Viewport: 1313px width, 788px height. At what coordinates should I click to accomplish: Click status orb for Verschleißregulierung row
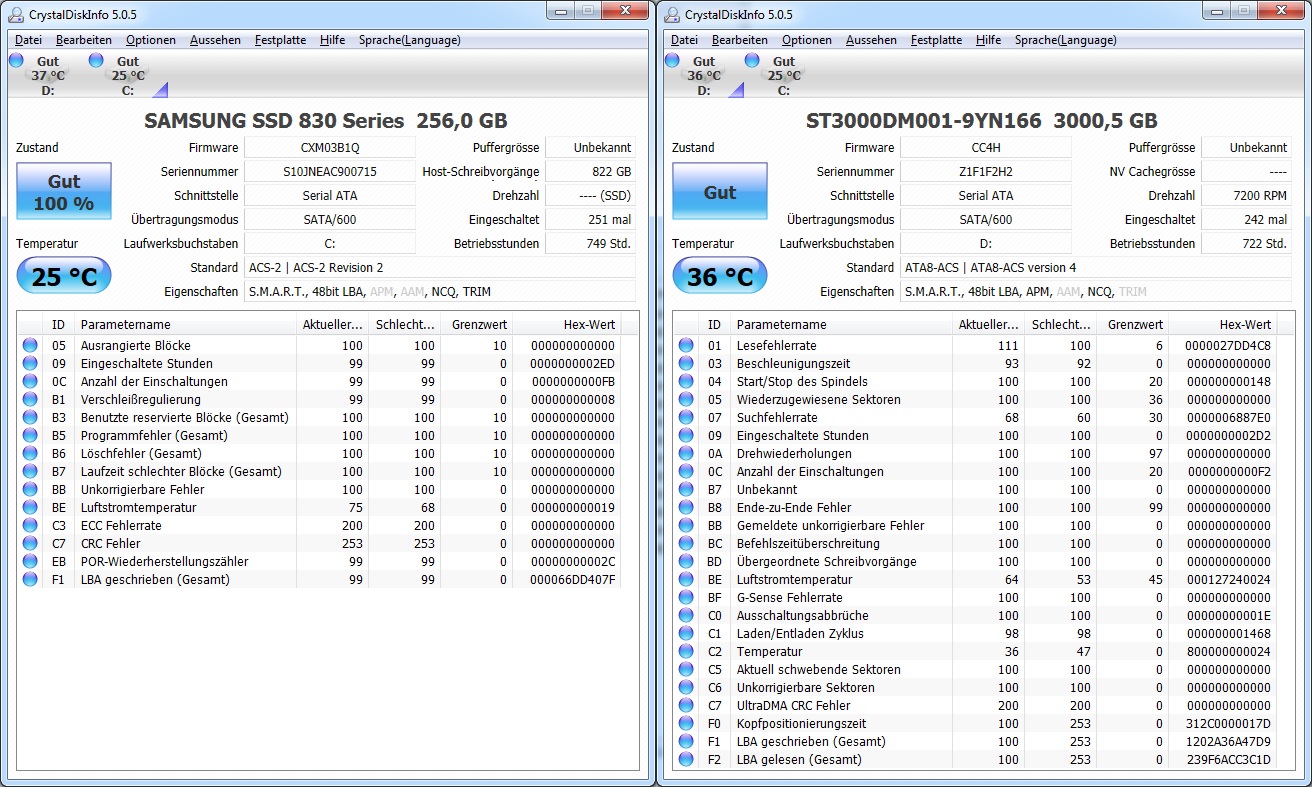pos(30,399)
